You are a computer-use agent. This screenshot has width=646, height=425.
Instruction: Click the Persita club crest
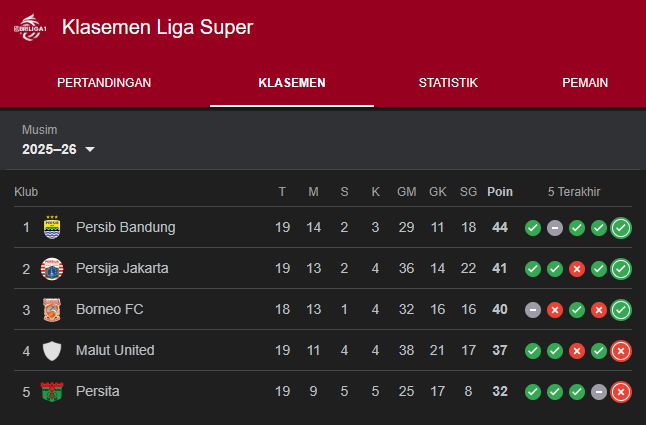pos(52,391)
